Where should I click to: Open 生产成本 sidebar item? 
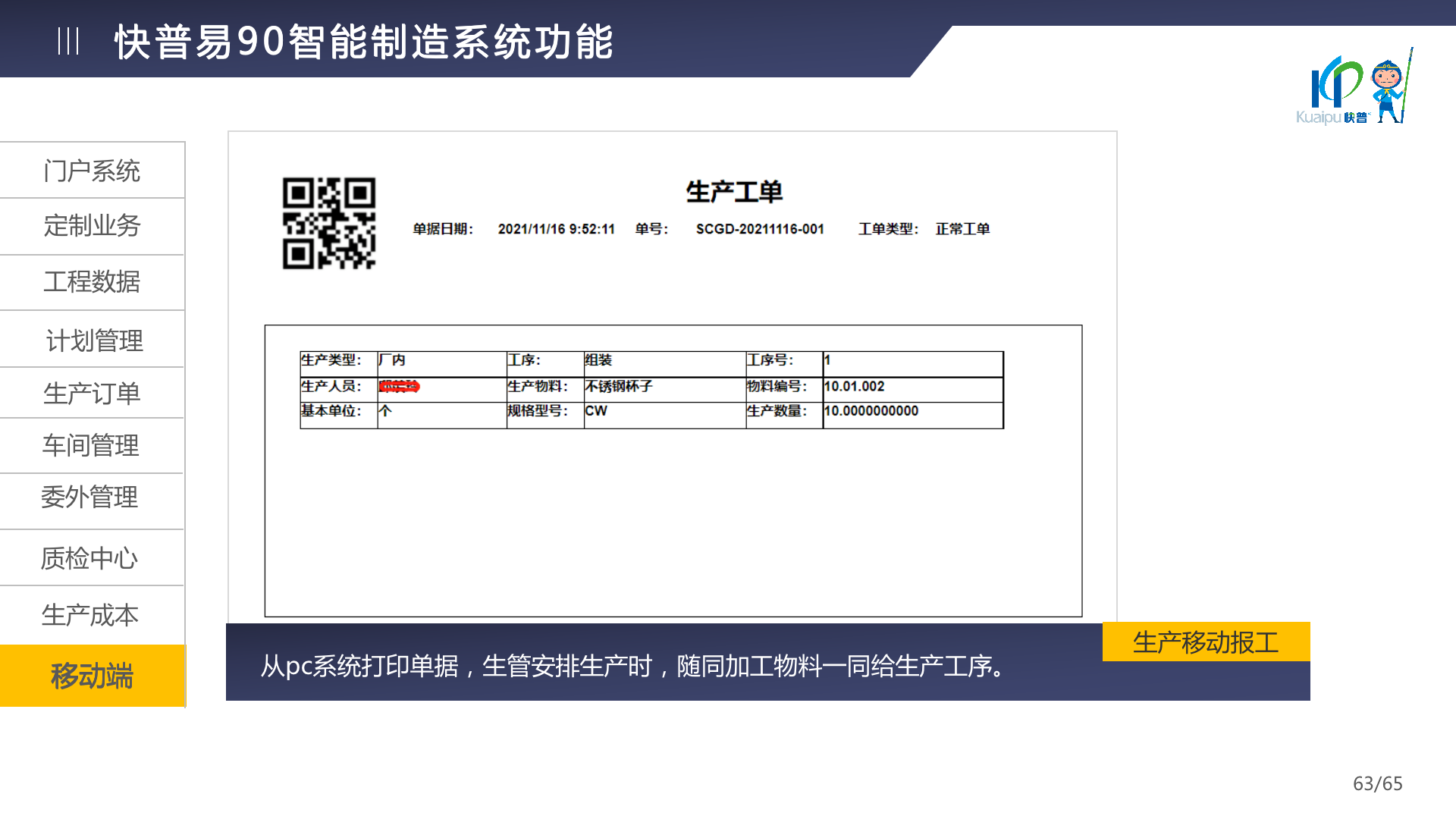pos(89,615)
